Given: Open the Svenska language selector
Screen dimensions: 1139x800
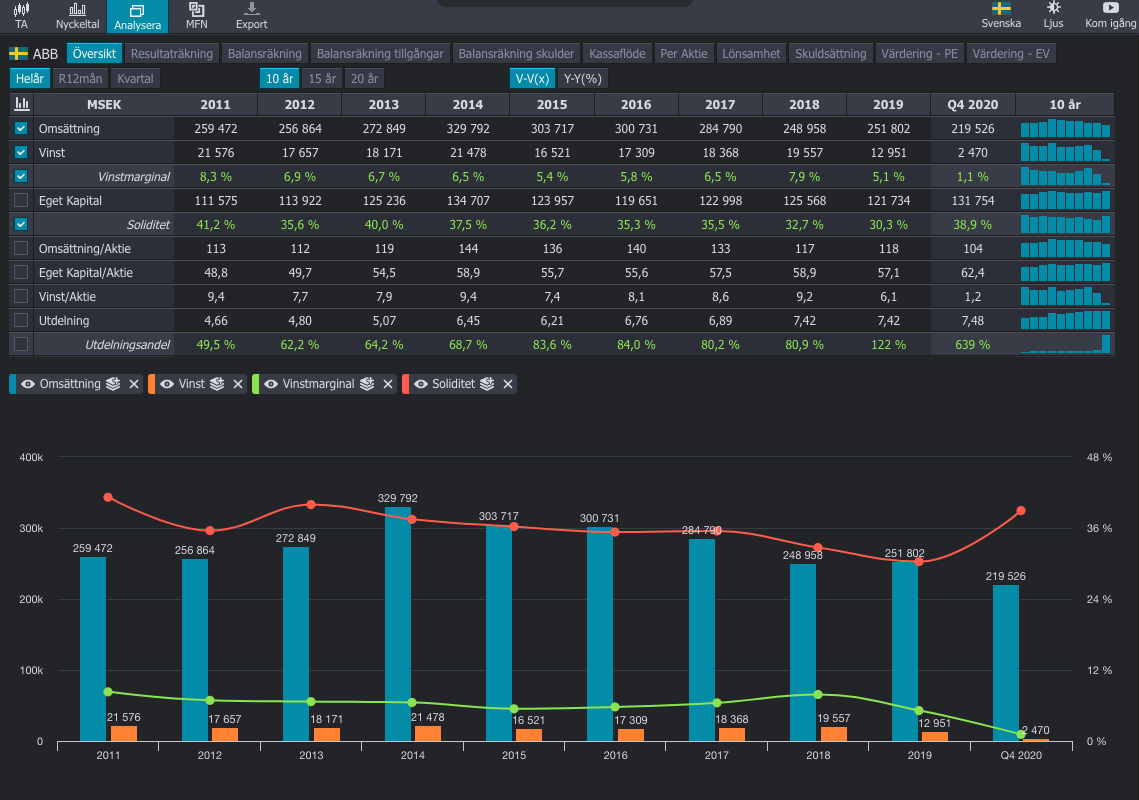Looking at the screenshot, I should 1001,15.
